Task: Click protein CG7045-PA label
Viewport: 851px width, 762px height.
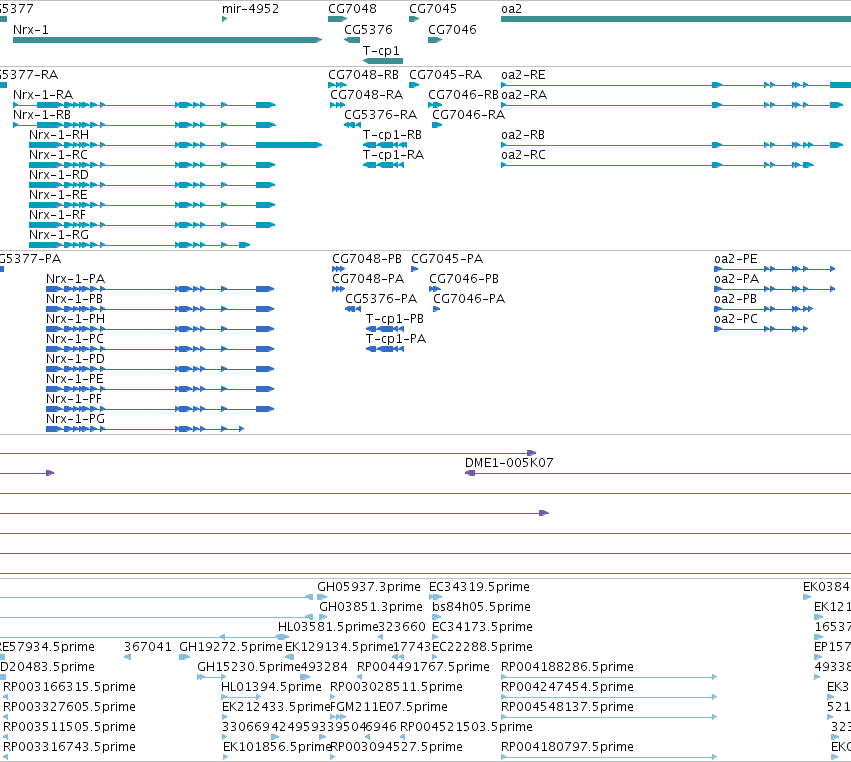Action: click(447, 259)
